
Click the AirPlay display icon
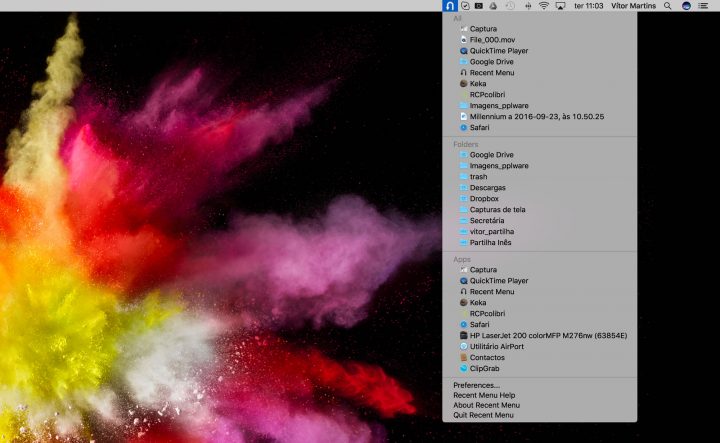coord(560,6)
